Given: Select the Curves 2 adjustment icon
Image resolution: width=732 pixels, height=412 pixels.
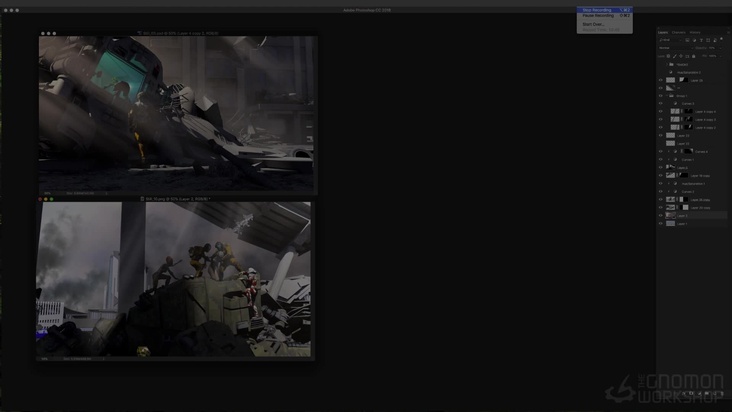Looking at the screenshot, I should (675, 191).
